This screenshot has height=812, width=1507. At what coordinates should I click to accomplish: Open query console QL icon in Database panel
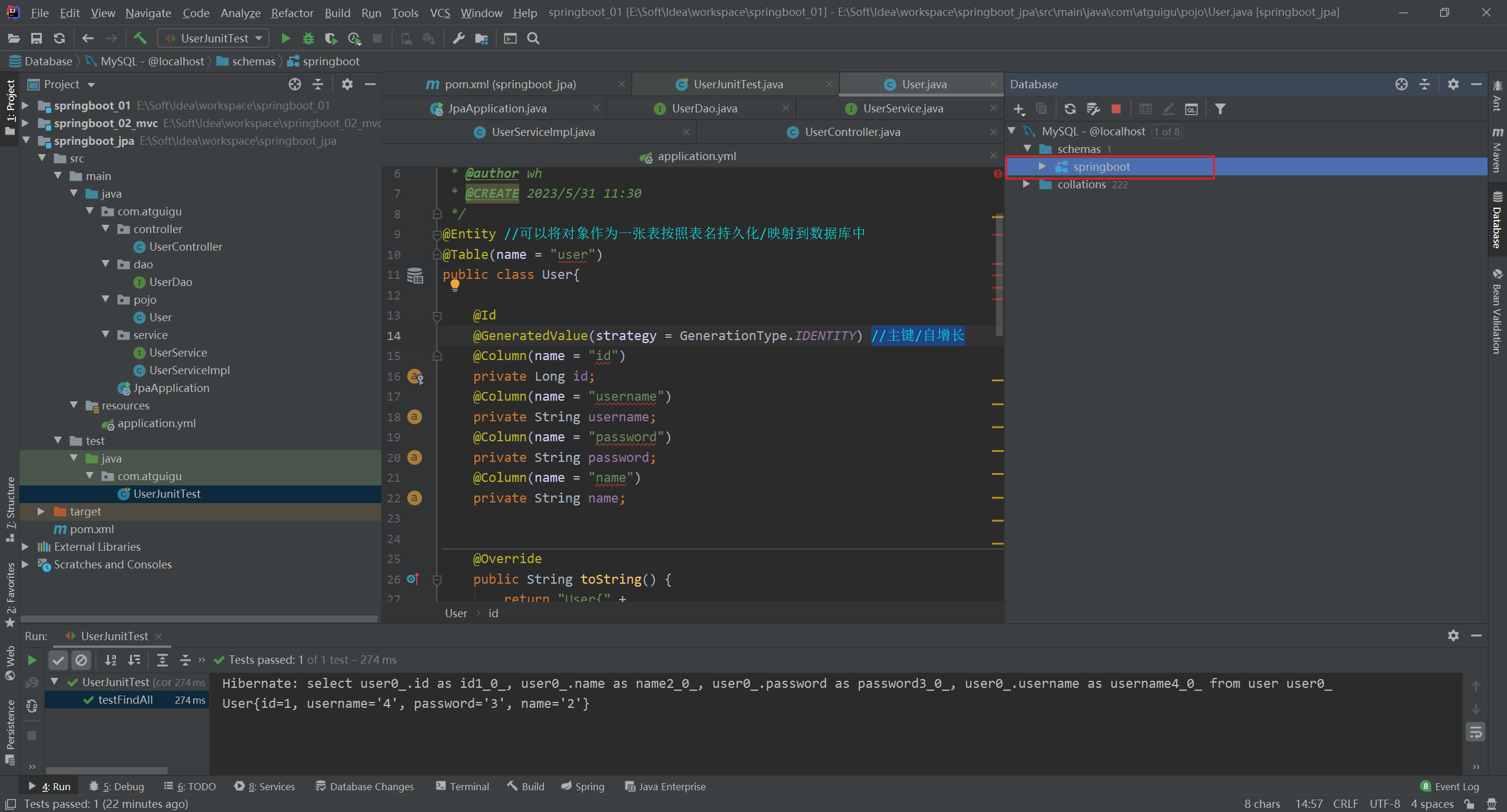point(1191,109)
